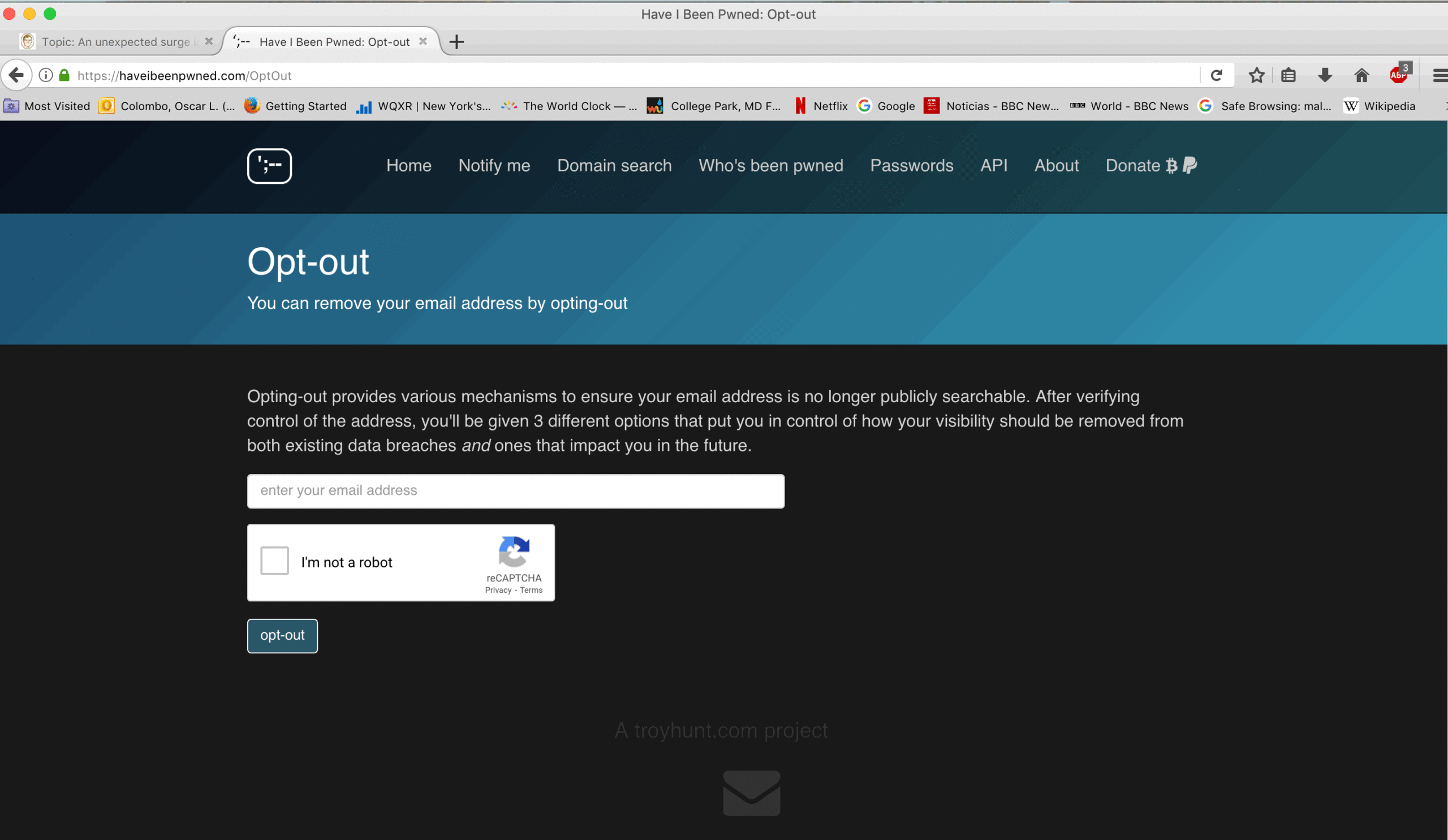
Task: Reload the current page
Action: click(x=1216, y=75)
